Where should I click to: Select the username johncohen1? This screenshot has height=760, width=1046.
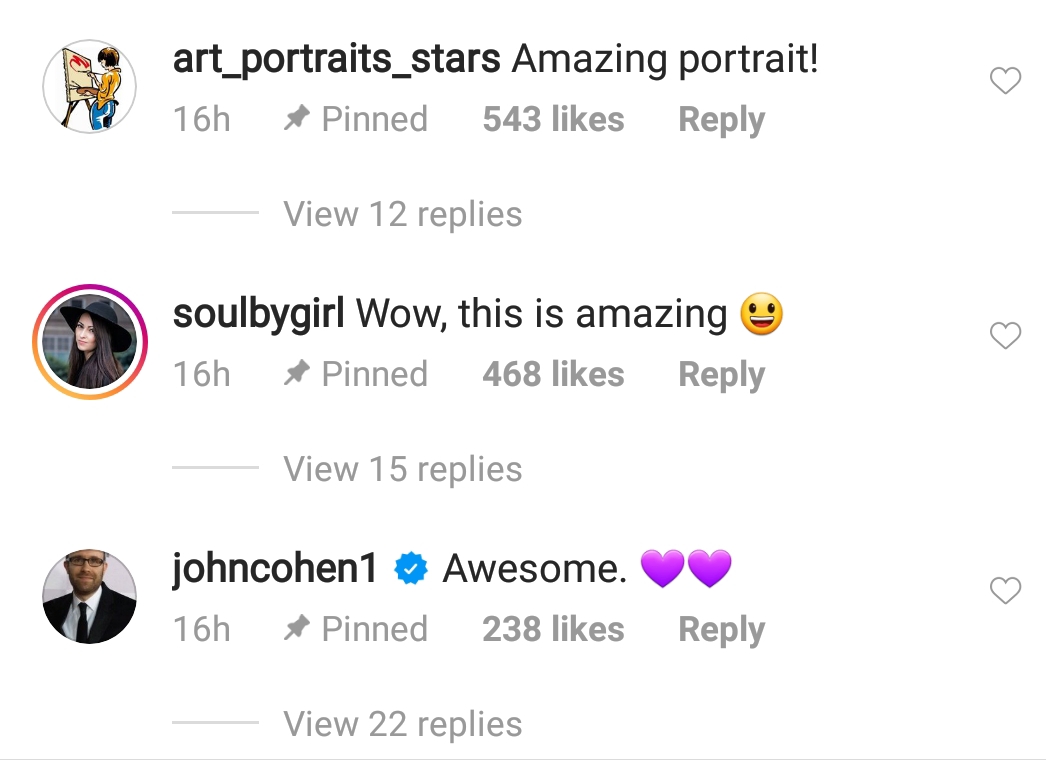coord(276,567)
